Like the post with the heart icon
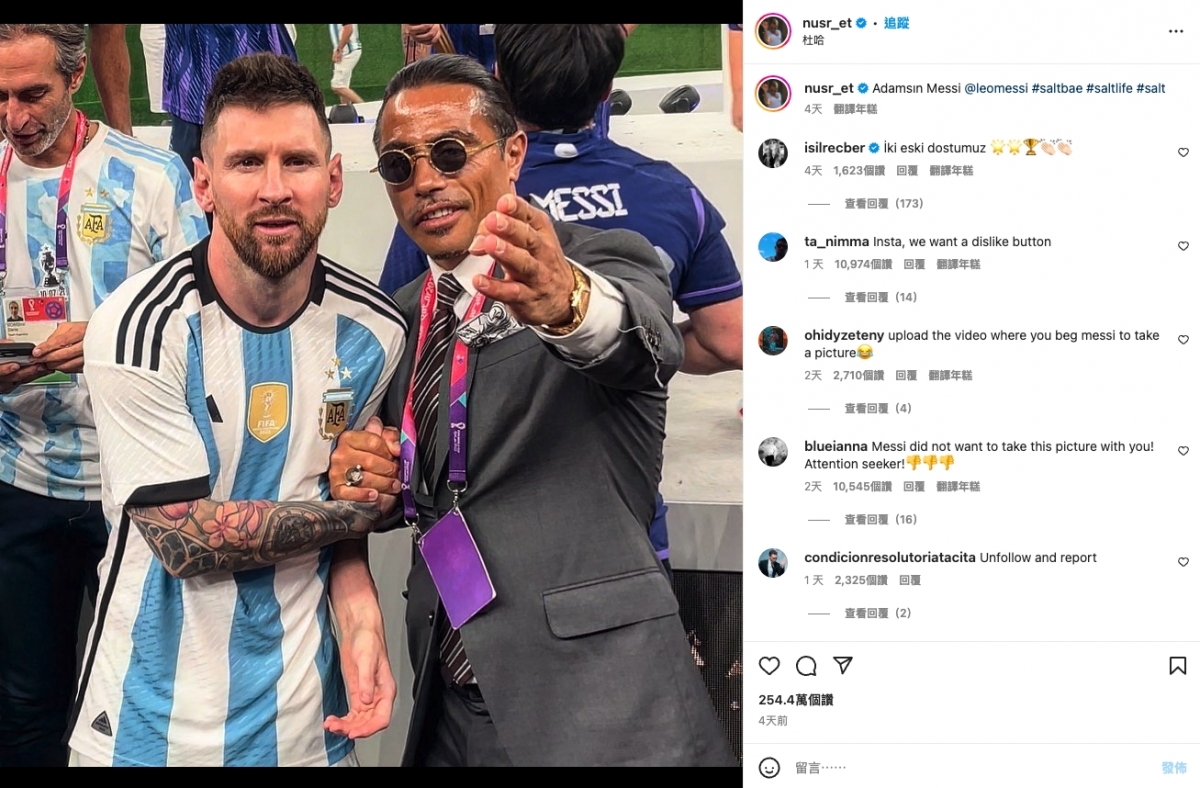Screen dimensions: 1200x788 [x=769, y=666]
